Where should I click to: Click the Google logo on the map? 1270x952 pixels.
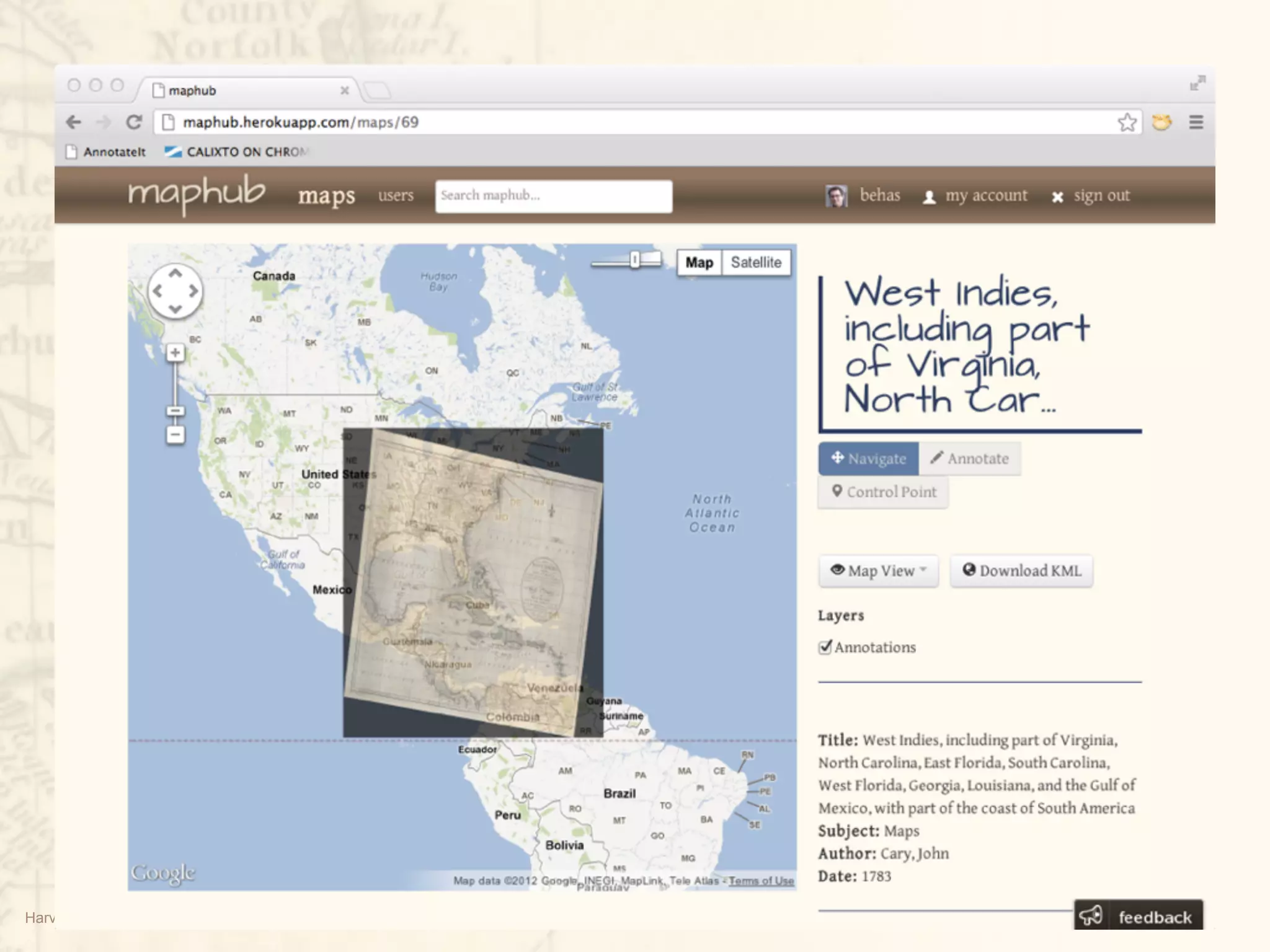(163, 873)
